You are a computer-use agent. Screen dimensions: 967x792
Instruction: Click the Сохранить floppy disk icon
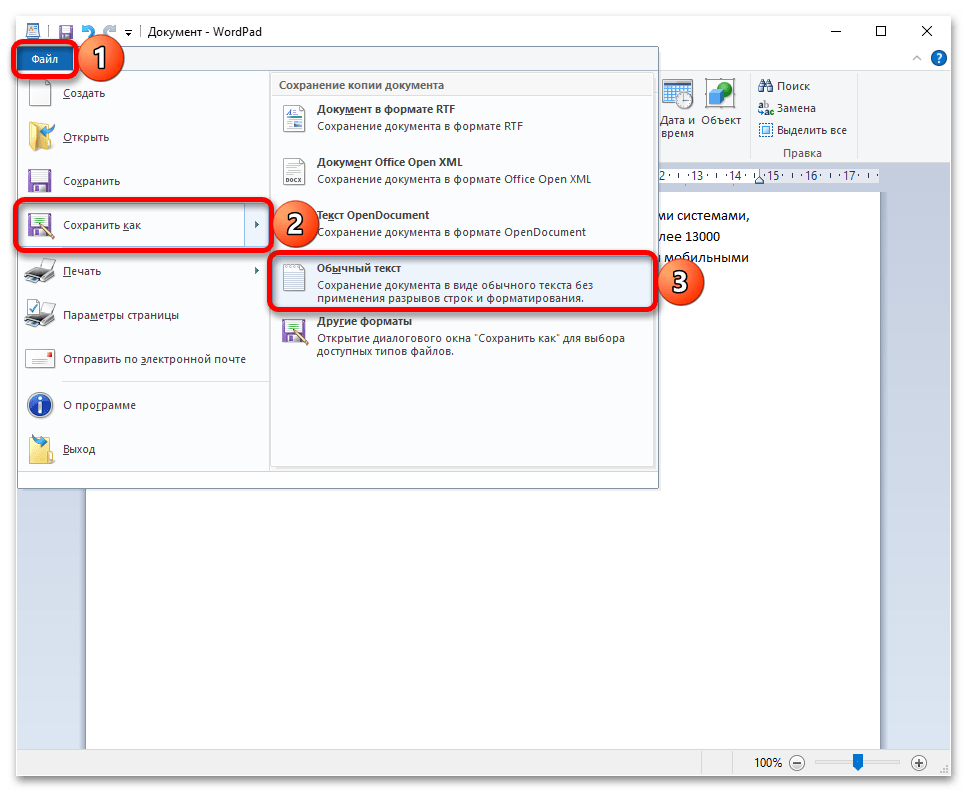point(40,181)
